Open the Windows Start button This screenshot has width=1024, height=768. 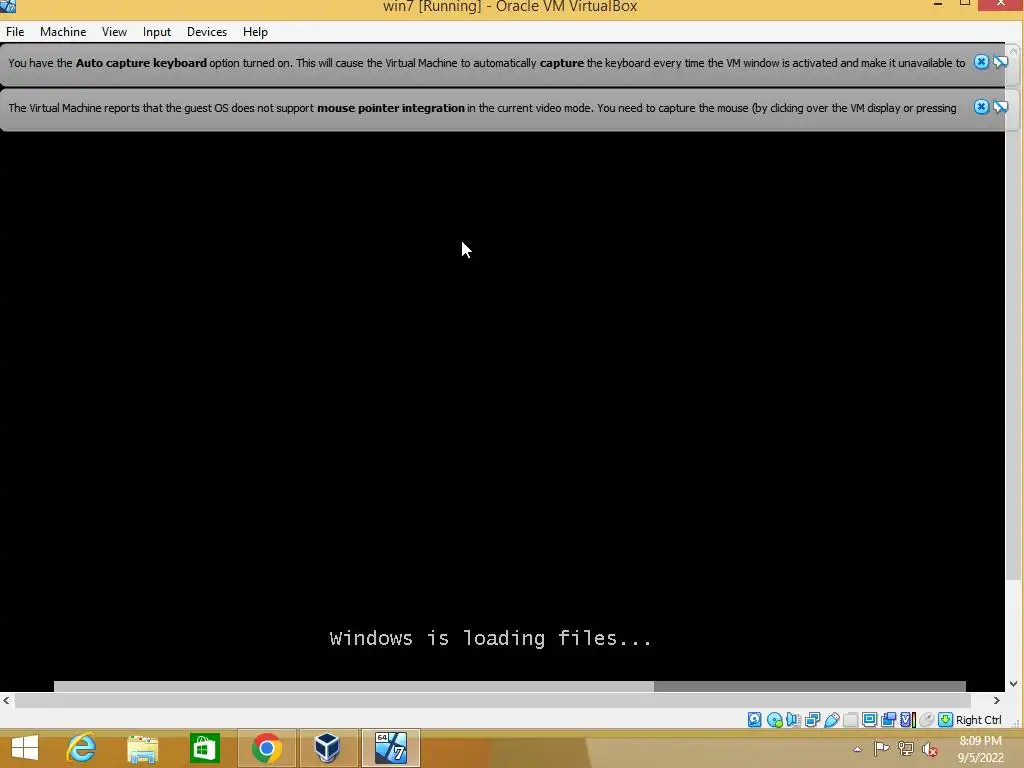tap(25, 748)
